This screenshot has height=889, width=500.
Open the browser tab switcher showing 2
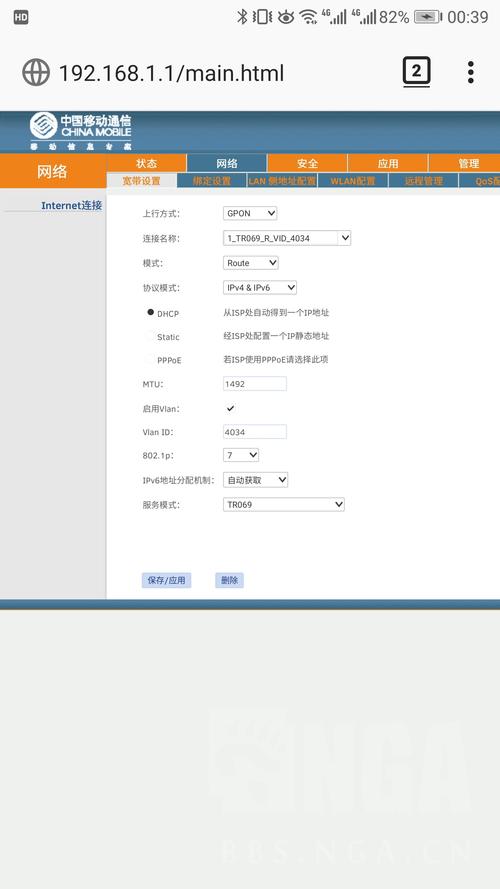click(417, 72)
